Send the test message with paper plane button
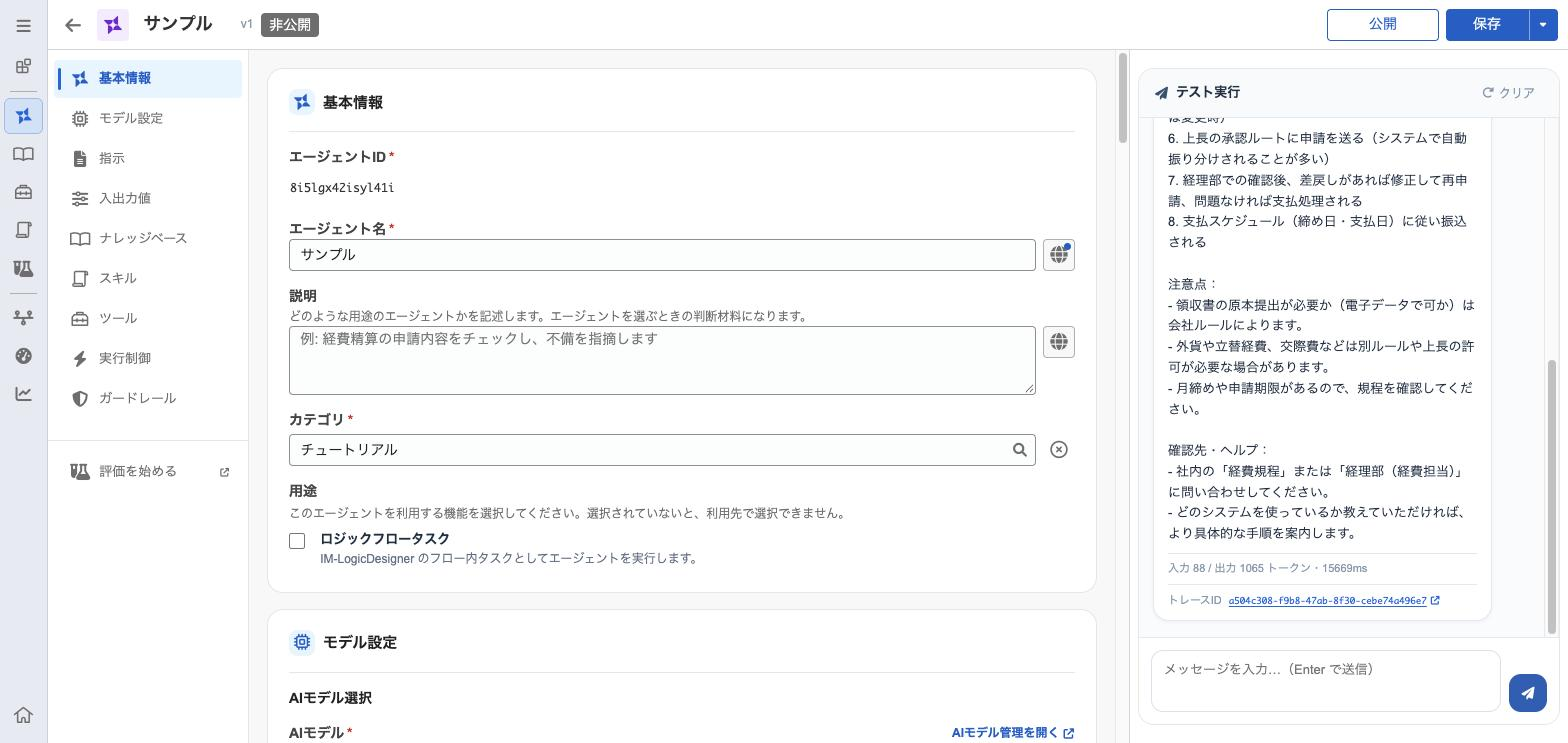 (x=1528, y=693)
